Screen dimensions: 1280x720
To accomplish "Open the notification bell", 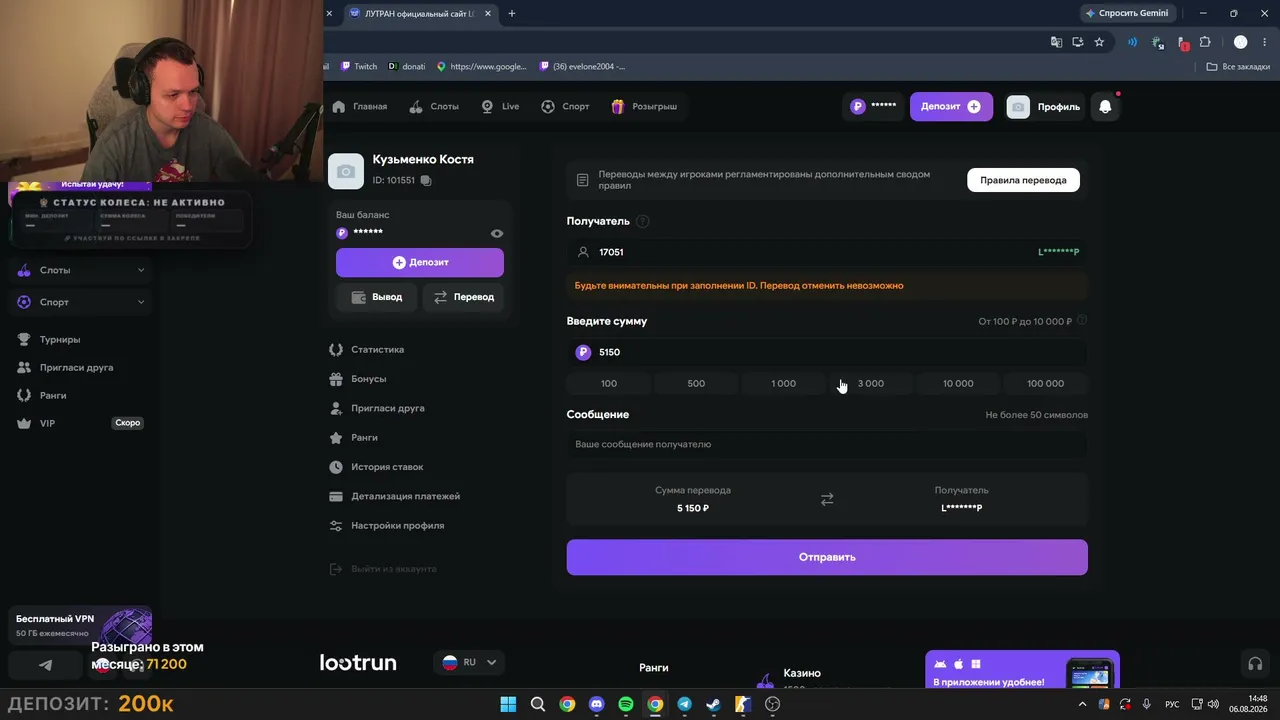I will coord(1105,107).
